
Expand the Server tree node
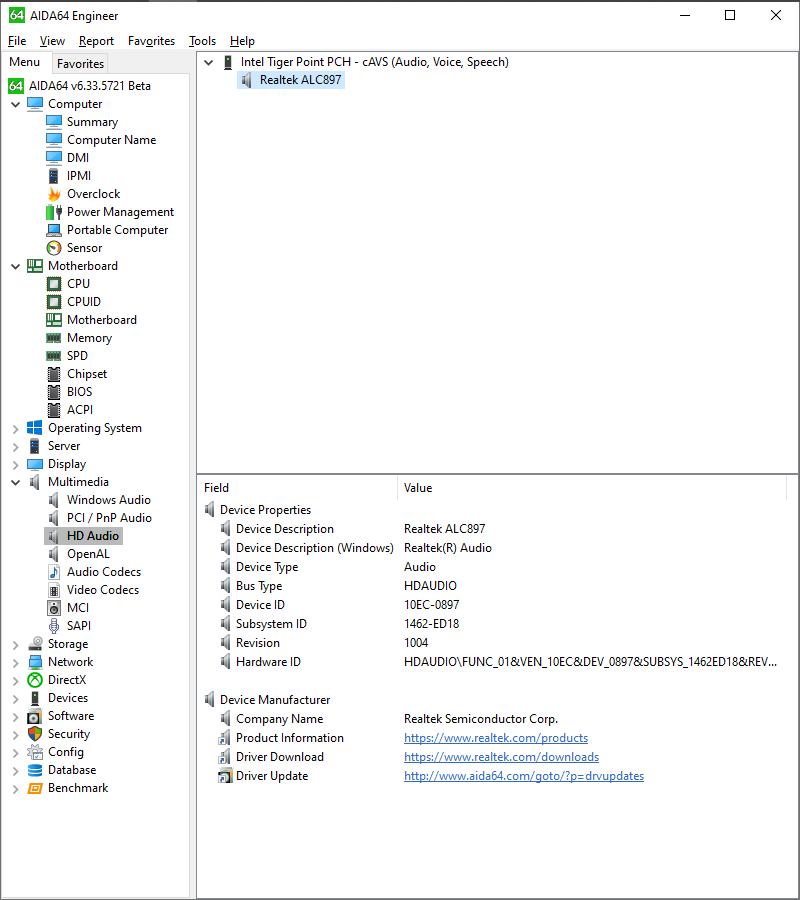click(x=15, y=446)
